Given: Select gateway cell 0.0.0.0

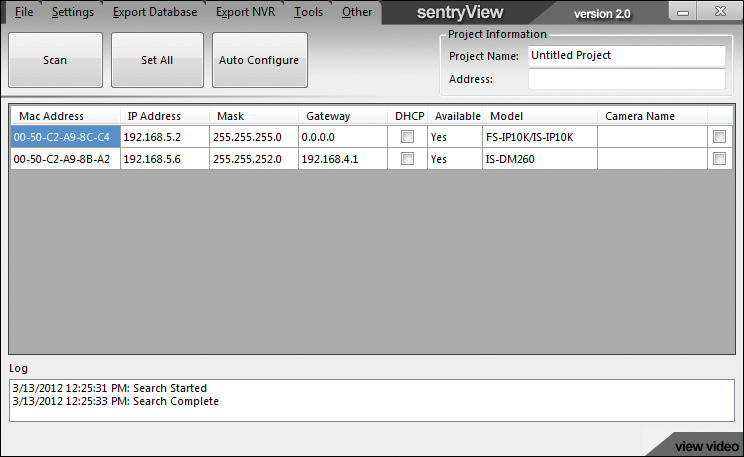Looking at the screenshot, I should click(x=343, y=137).
